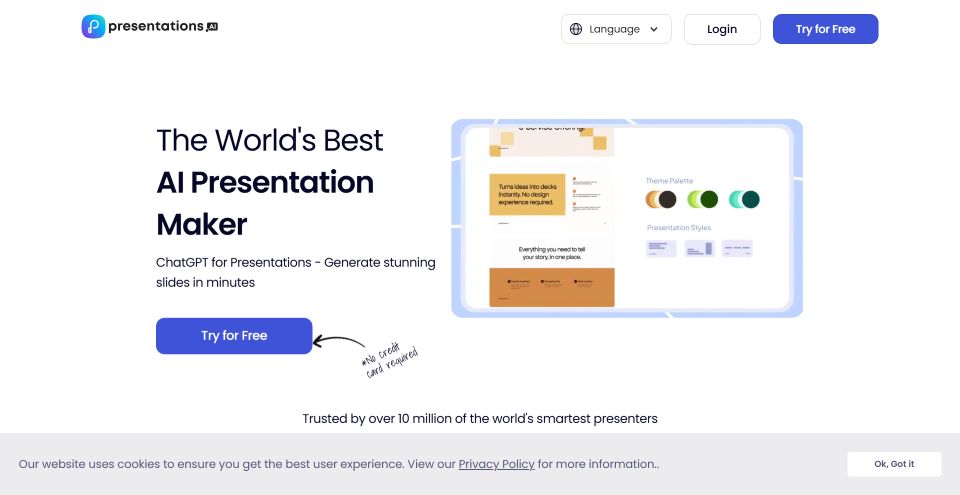This screenshot has width=960, height=495.
Task: Choose the third presentation style thumbnail
Action: tap(737, 248)
